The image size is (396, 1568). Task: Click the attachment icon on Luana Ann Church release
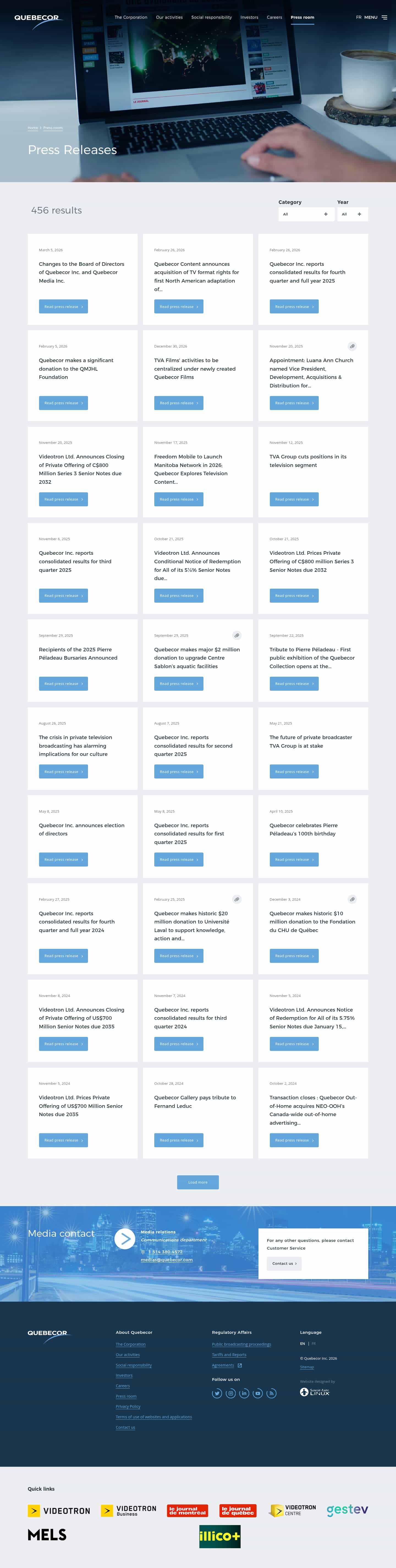[352, 346]
